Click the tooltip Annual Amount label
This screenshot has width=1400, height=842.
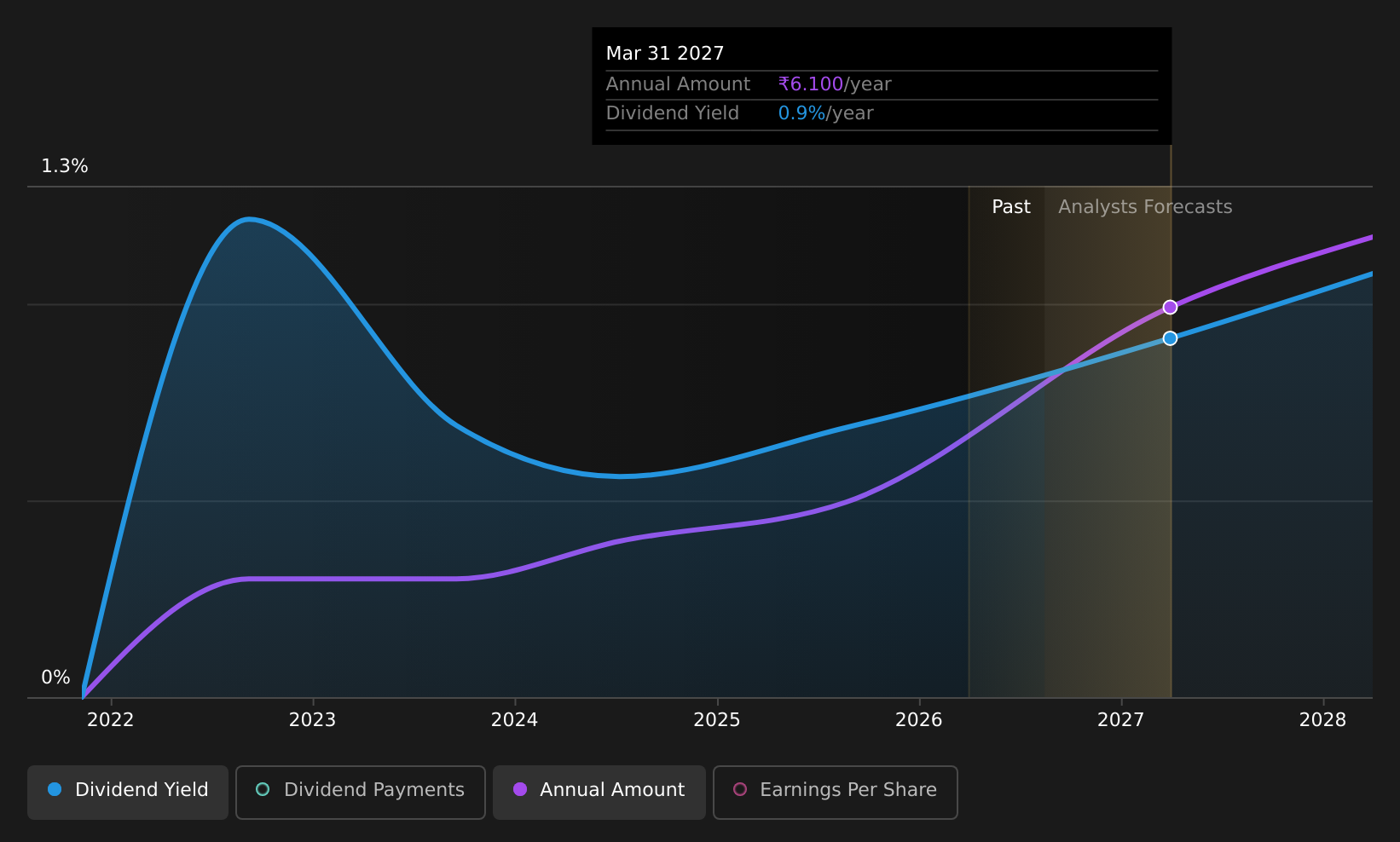(678, 84)
